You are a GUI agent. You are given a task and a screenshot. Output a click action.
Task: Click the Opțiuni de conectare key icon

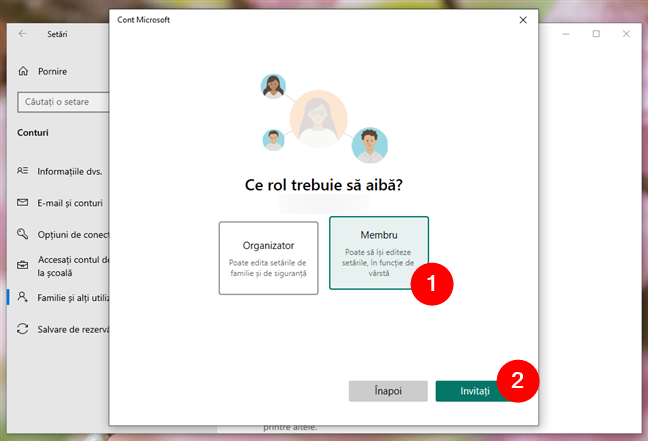[x=23, y=234]
